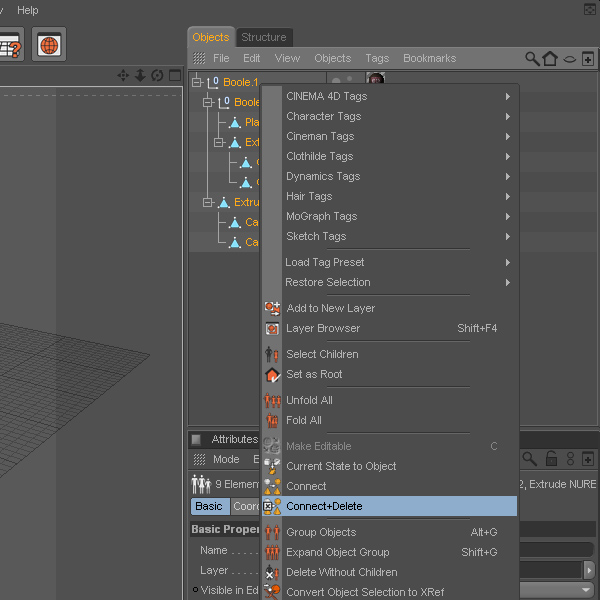Image resolution: width=600 pixels, height=600 pixels.
Task: Collapse the Extru tree node
Action: click(x=208, y=202)
